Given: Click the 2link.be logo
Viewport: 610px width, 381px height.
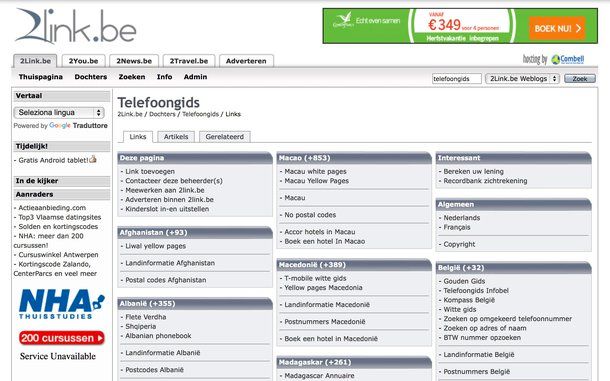Looking at the screenshot, I should (76, 26).
